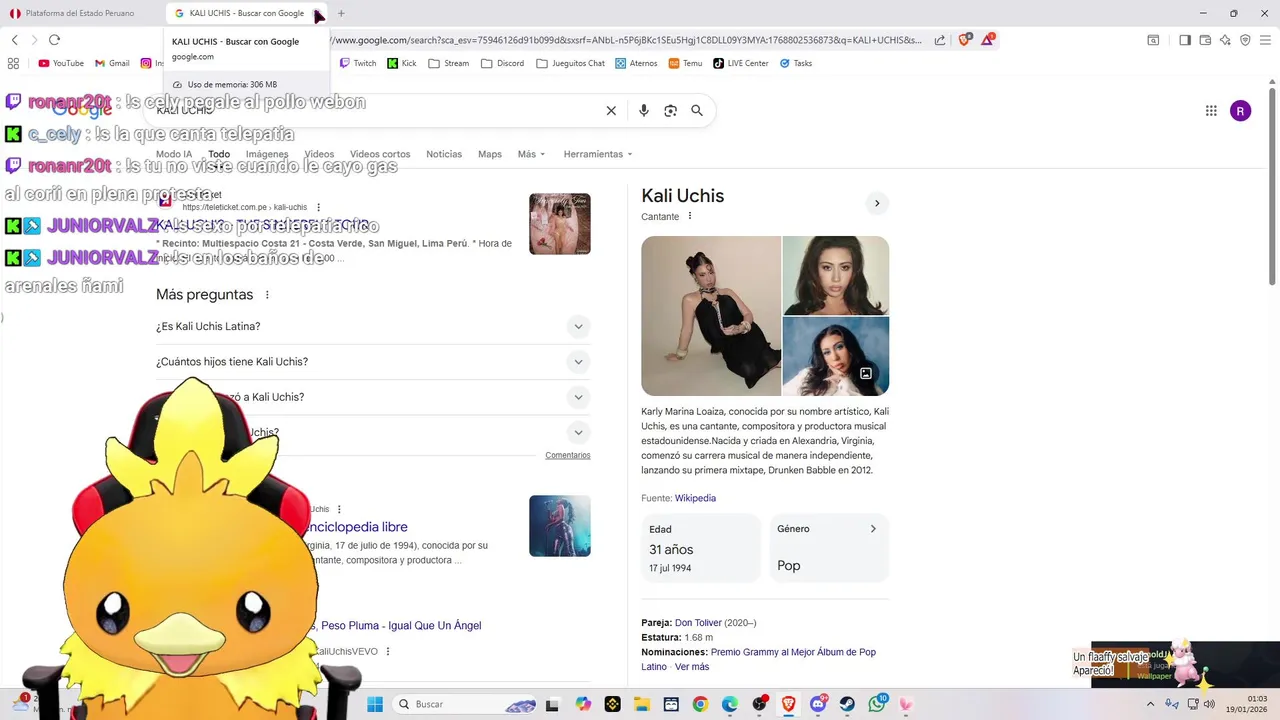Open Brave Leo AI assistant
This screenshot has height=720, width=1280.
pos(1225,40)
